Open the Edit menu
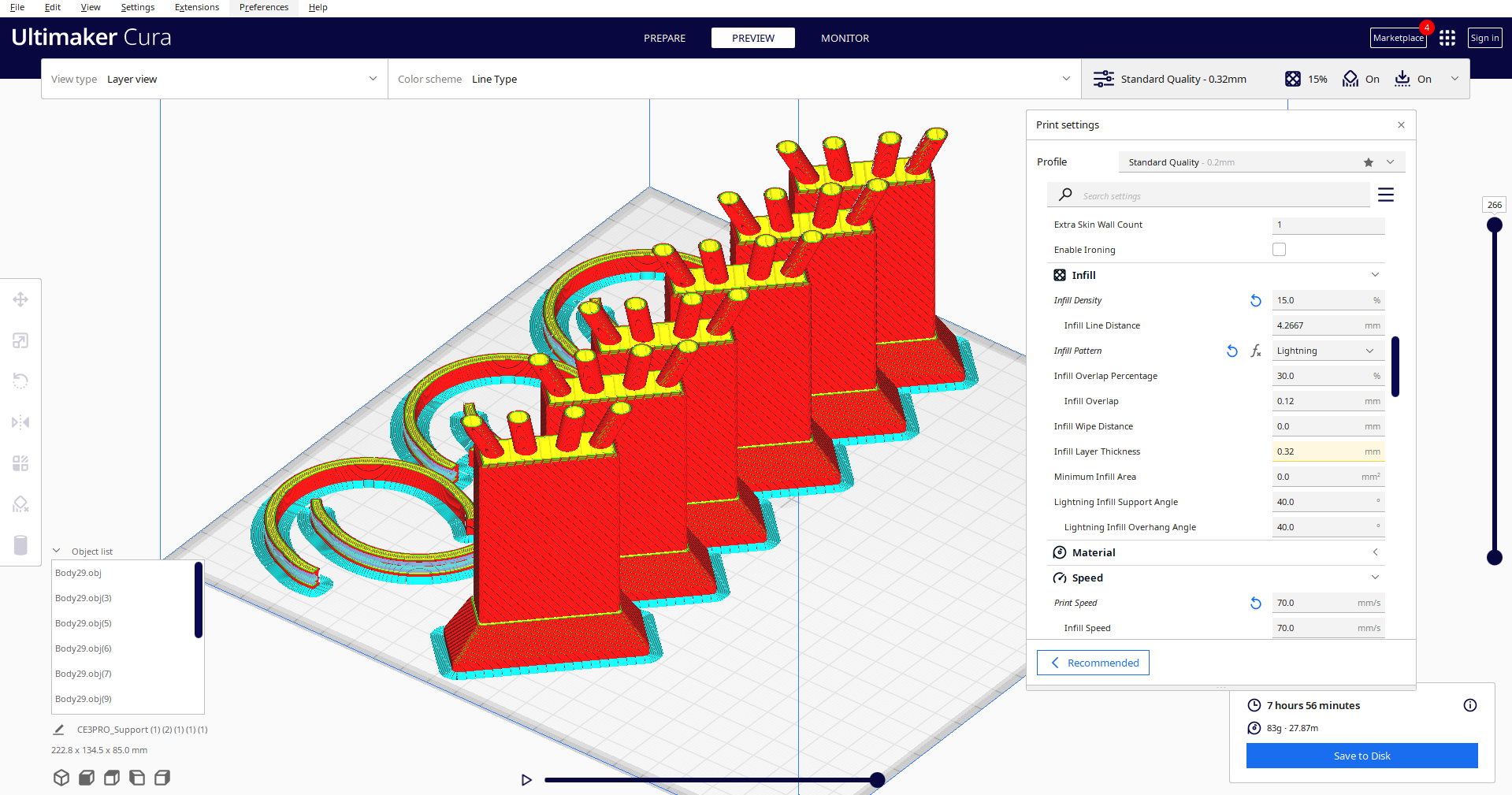The image size is (1512, 795). [x=53, y=7]
